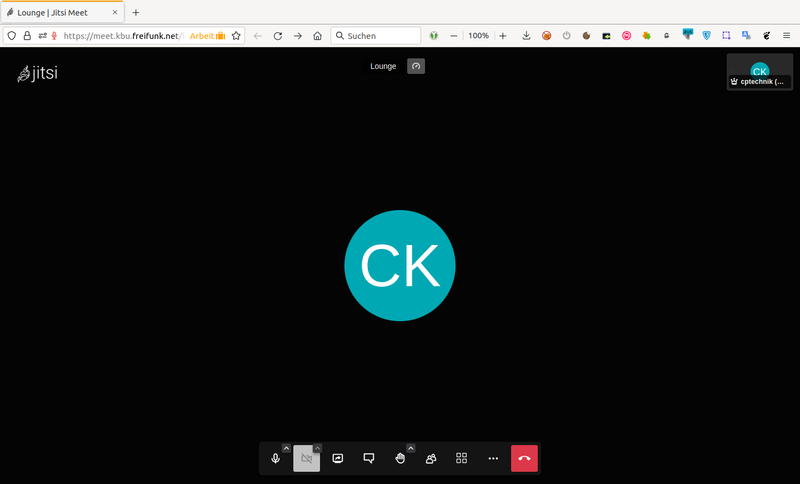Open the participants list

(431, 458)
